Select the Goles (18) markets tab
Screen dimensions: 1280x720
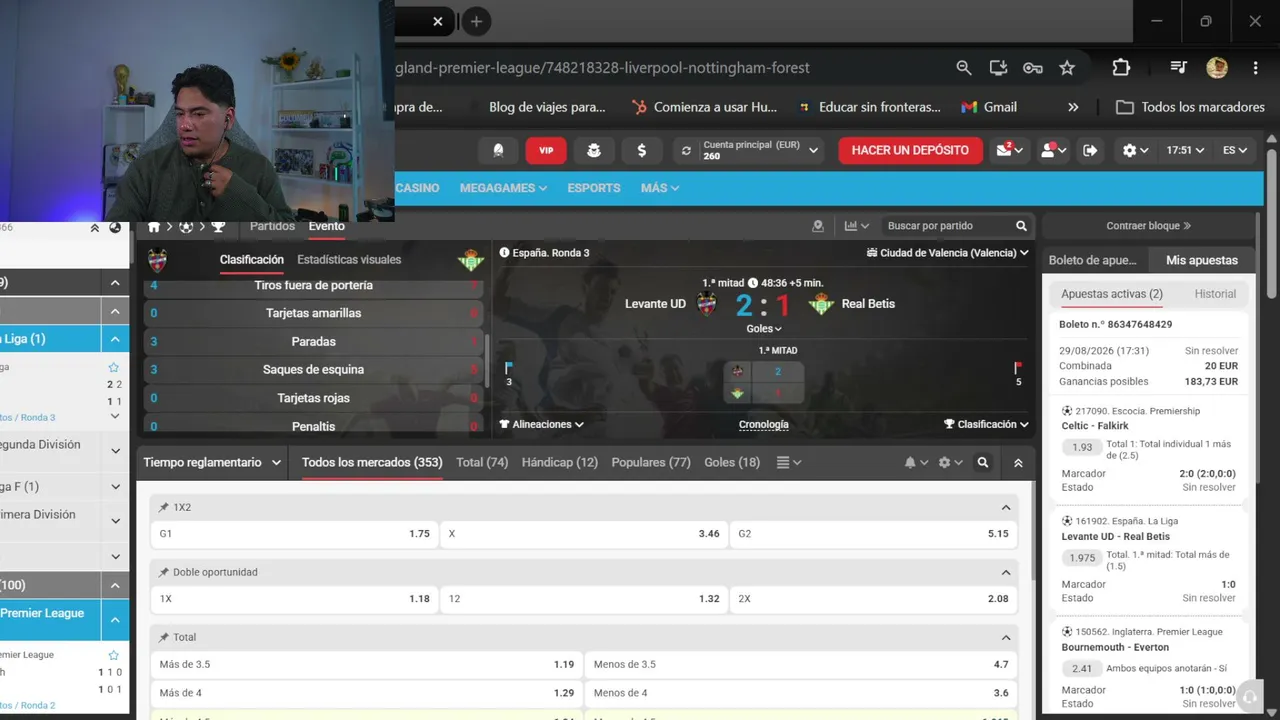(732, 463)
